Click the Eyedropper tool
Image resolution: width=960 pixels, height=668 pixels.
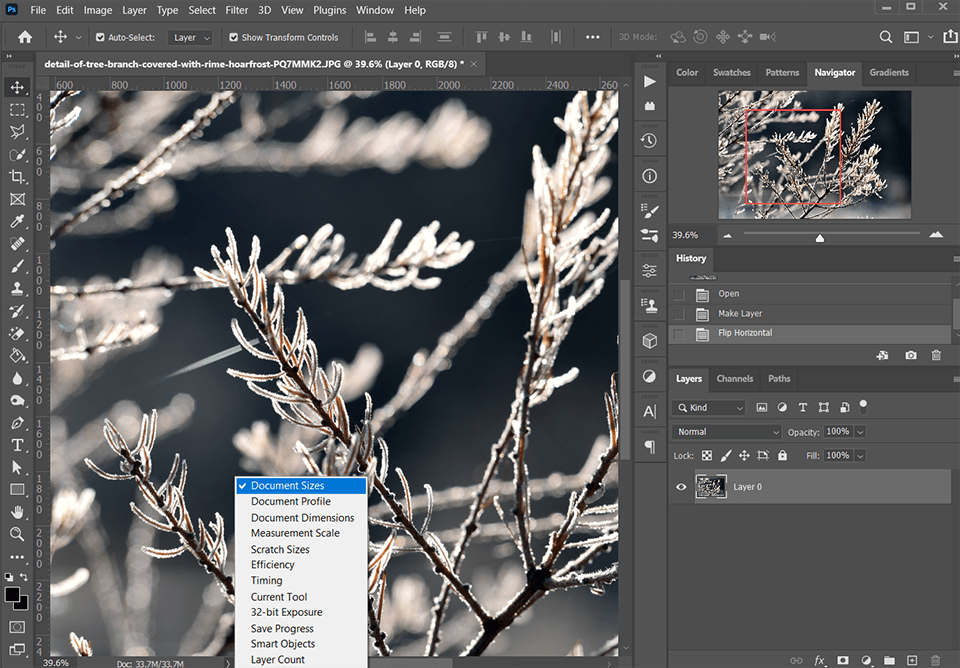point(17,221)
